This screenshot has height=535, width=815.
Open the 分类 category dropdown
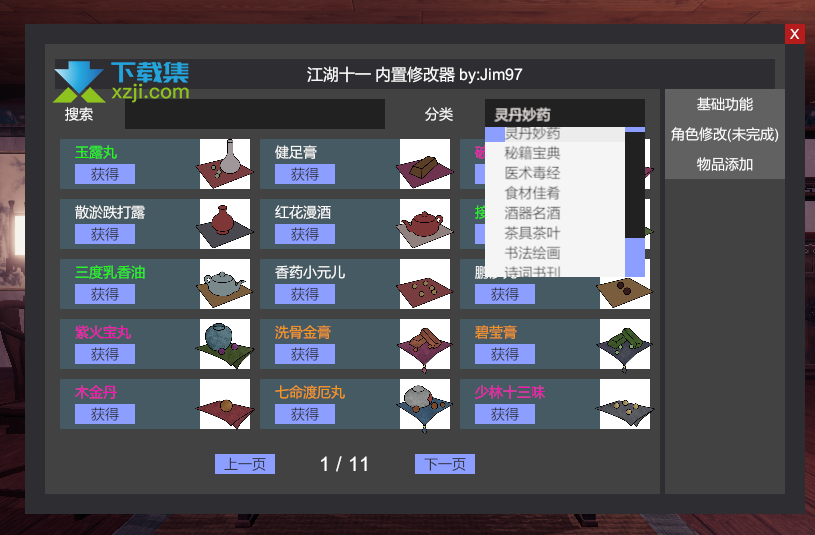(564, 114)
